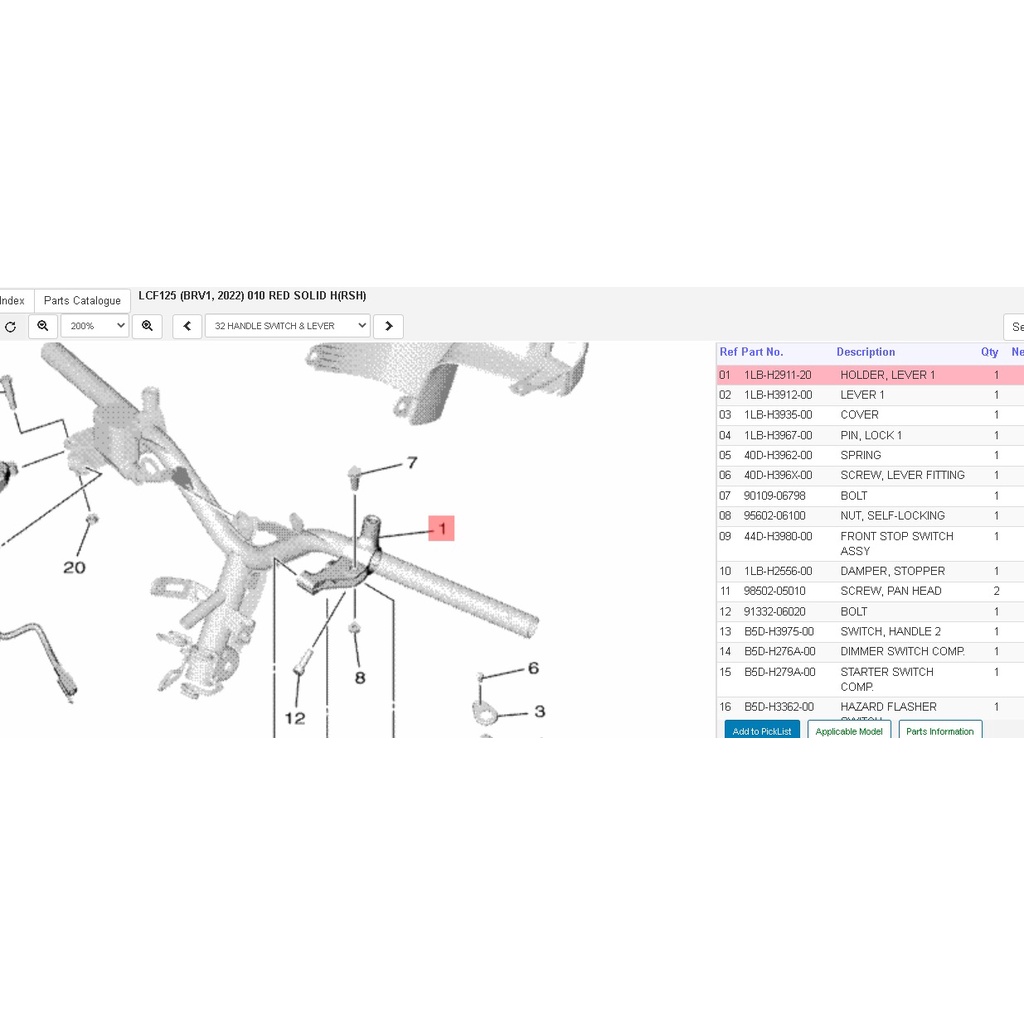Open the 32 HANDLE SWITCH & LEVER dropdown
The width and height of the screenshot is (1024, 1024).
287,326
